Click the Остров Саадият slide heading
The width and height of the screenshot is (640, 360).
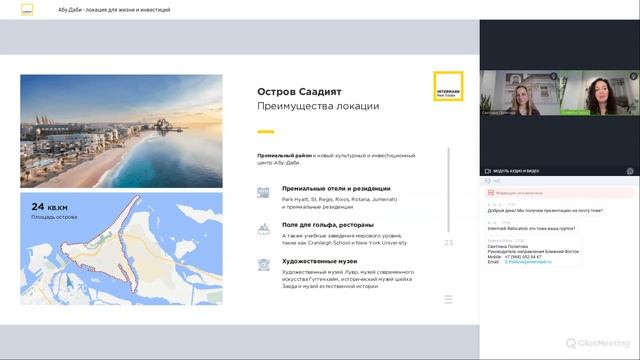pyautogui.click(x=299, y=92)
